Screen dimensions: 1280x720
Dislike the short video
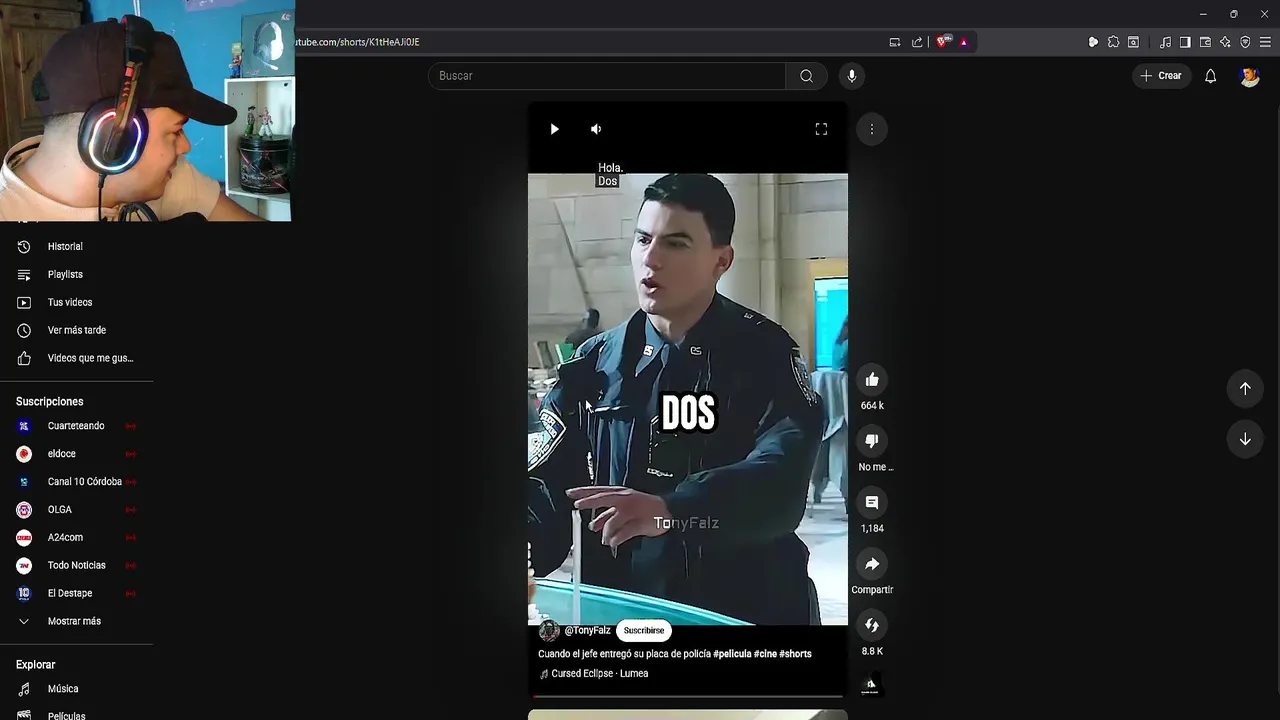872,441
